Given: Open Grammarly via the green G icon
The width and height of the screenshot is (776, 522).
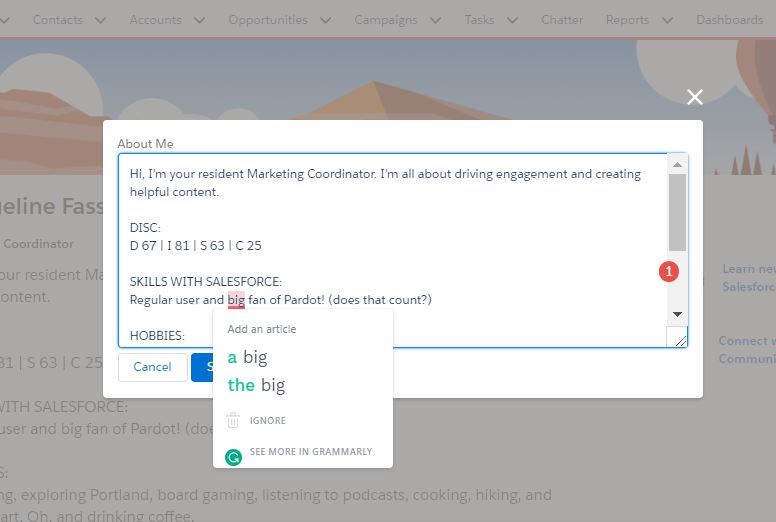Looking at the screenshot, I should pyautogui.click(x=233, y=457).
